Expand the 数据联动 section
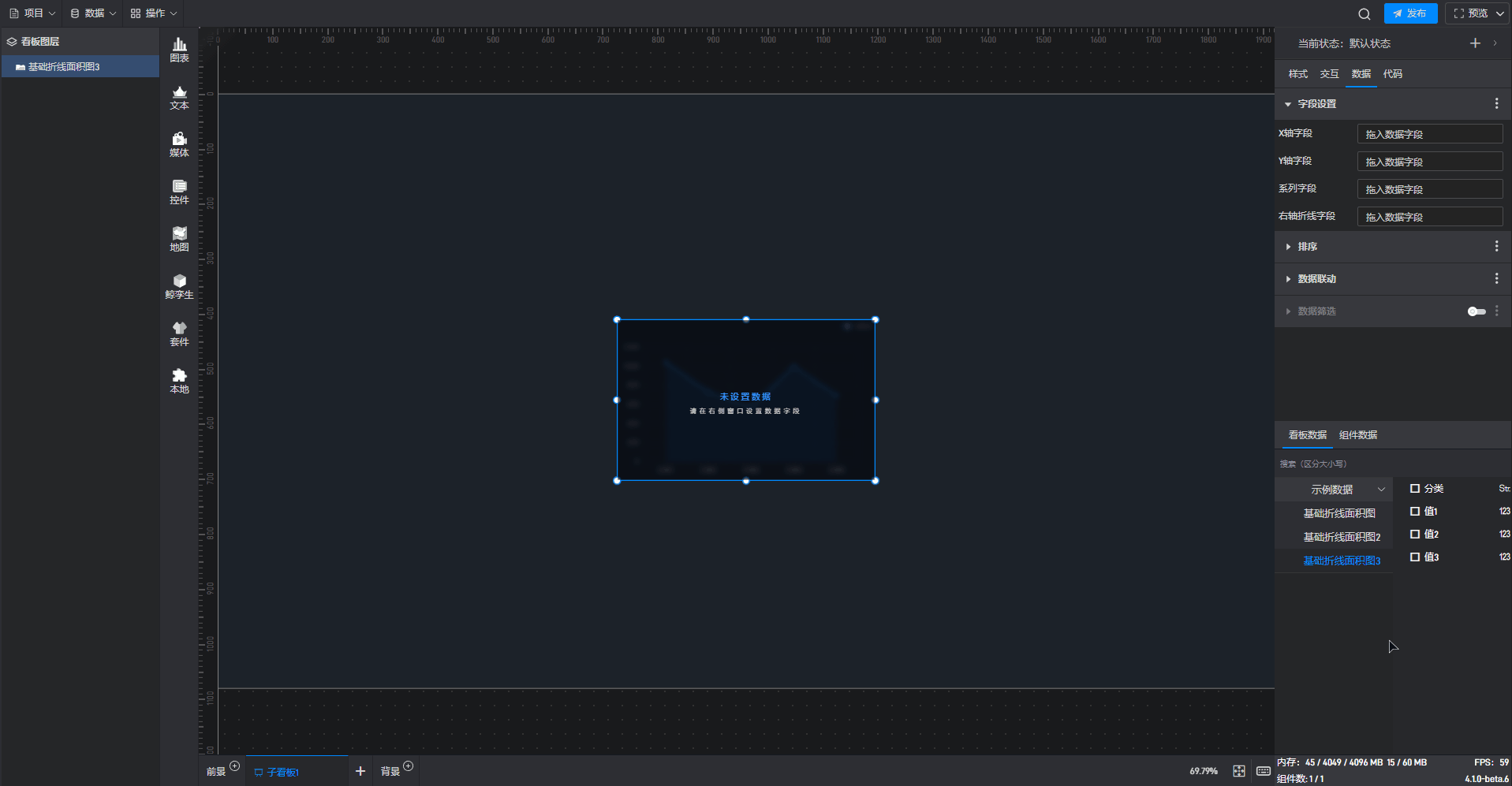 point(1288,279)
